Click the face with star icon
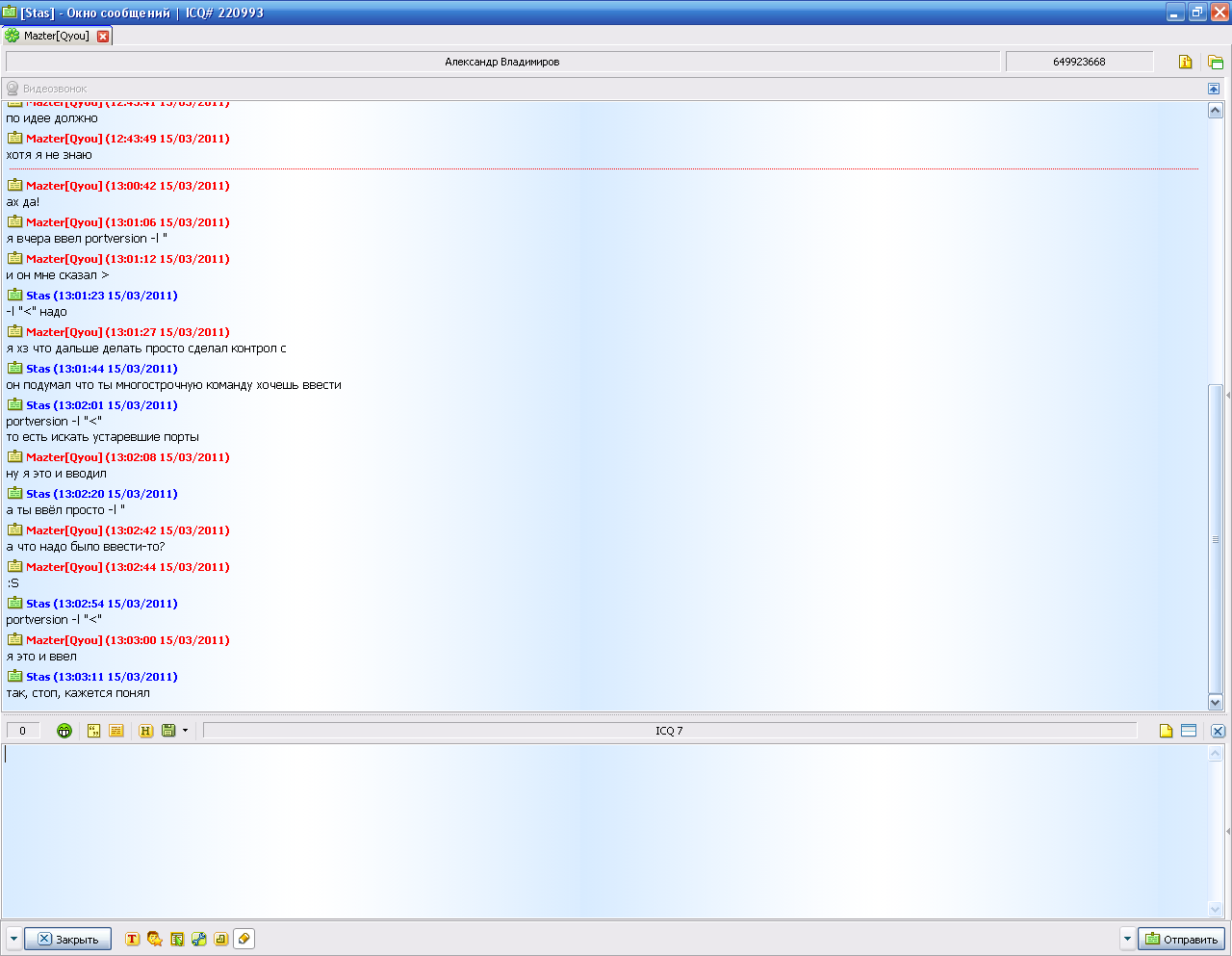Viewport: 1232px width, 956px height. coord(154,939)
